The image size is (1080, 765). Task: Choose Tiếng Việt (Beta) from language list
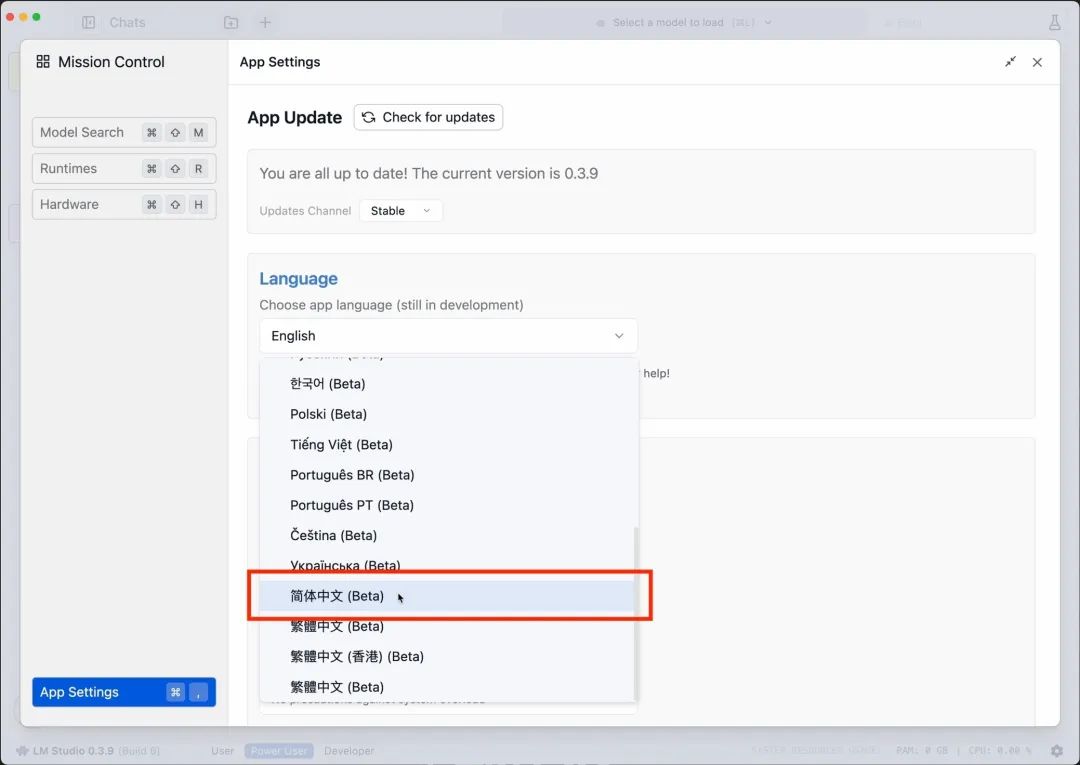[446, 445]
